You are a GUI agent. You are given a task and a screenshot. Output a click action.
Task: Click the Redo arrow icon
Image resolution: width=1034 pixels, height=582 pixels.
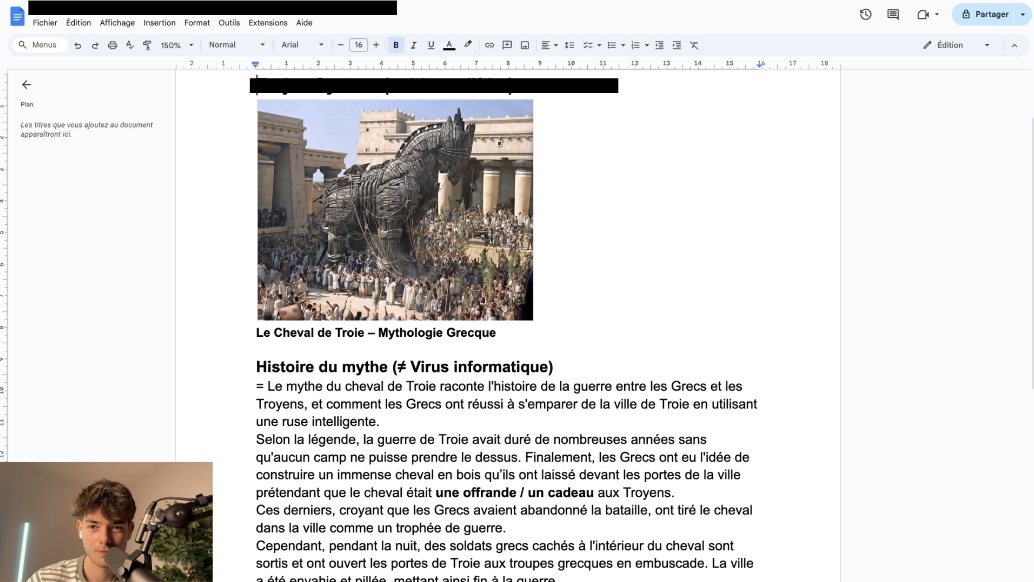pos(95,45)
